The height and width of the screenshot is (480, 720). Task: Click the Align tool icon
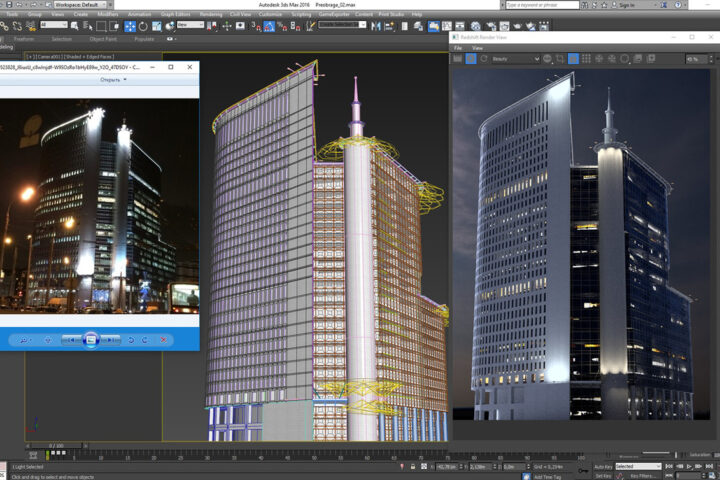(x=389, y=27)
